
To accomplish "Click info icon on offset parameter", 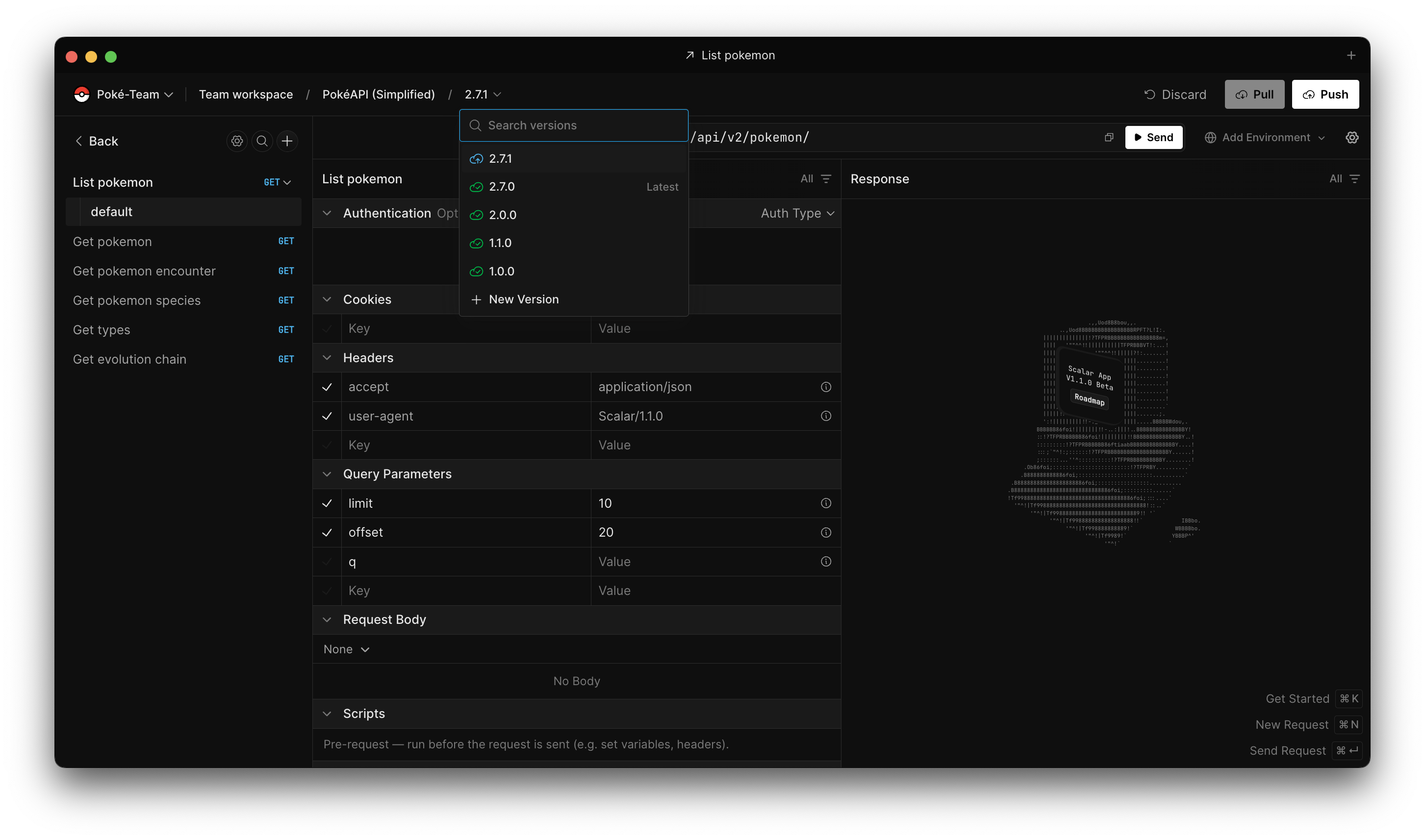I will 826,533.
